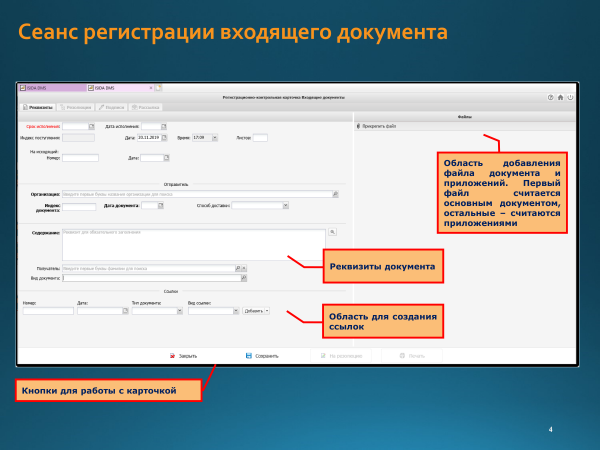Click magnifier button beside Содержание text area

click(333, 232)
